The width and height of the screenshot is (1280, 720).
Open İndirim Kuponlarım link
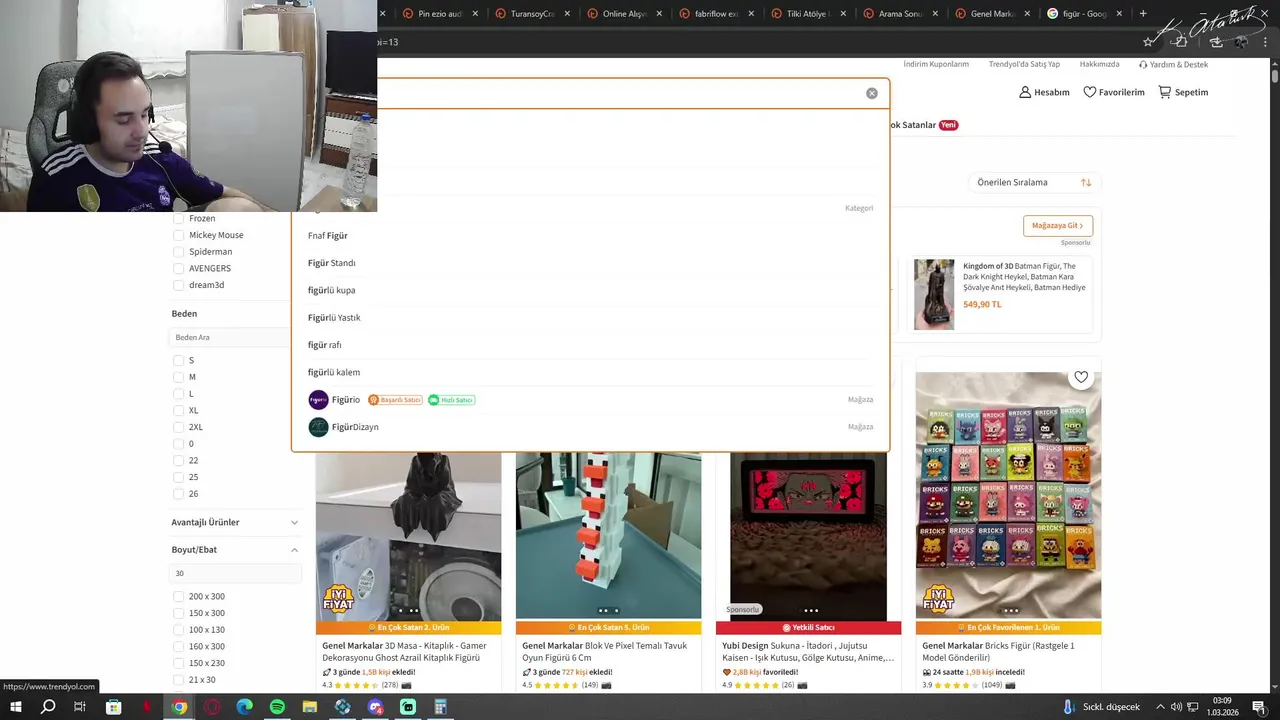(x=936, y=64)
